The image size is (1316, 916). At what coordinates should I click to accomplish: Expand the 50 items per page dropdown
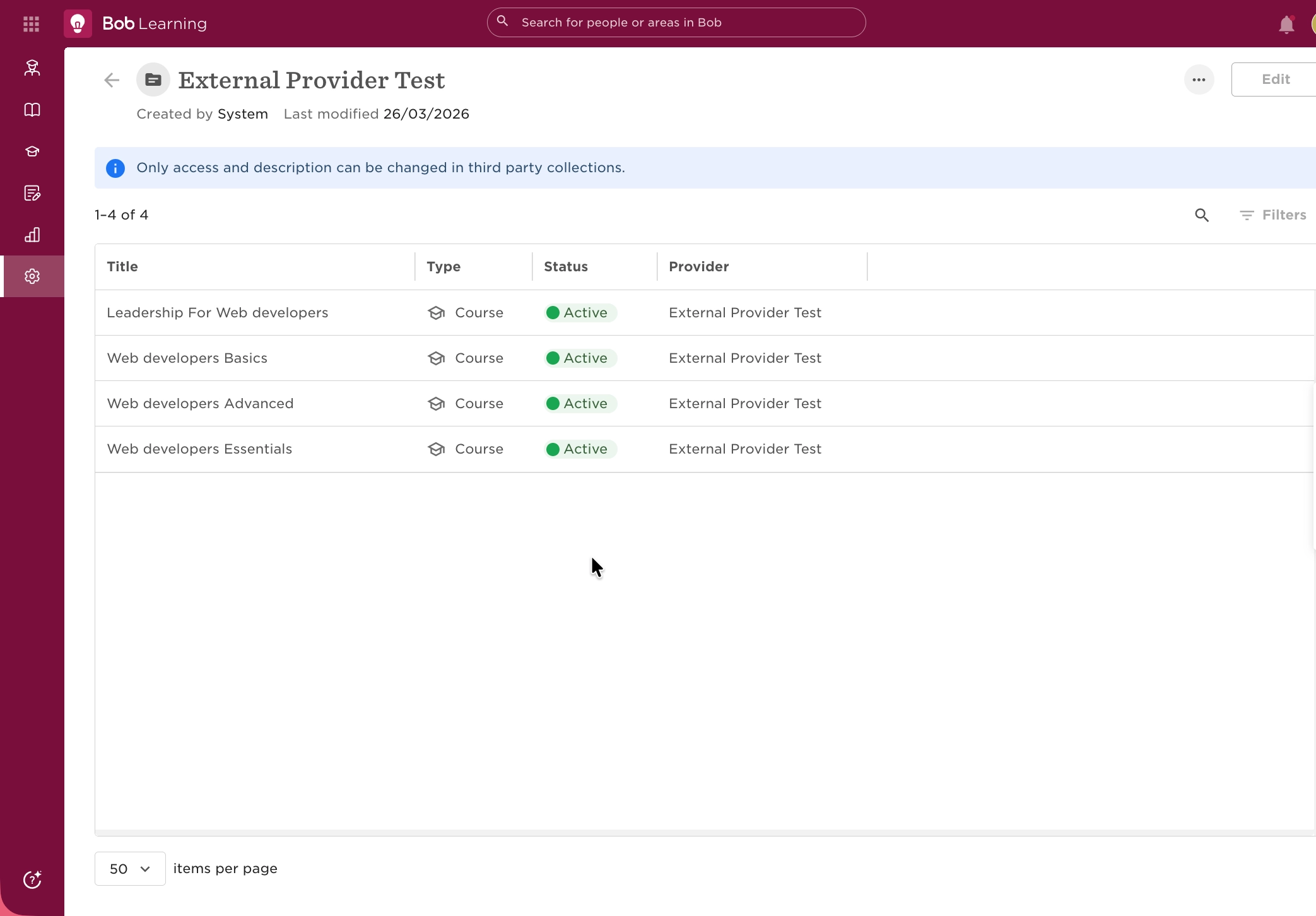pos(130,869)
